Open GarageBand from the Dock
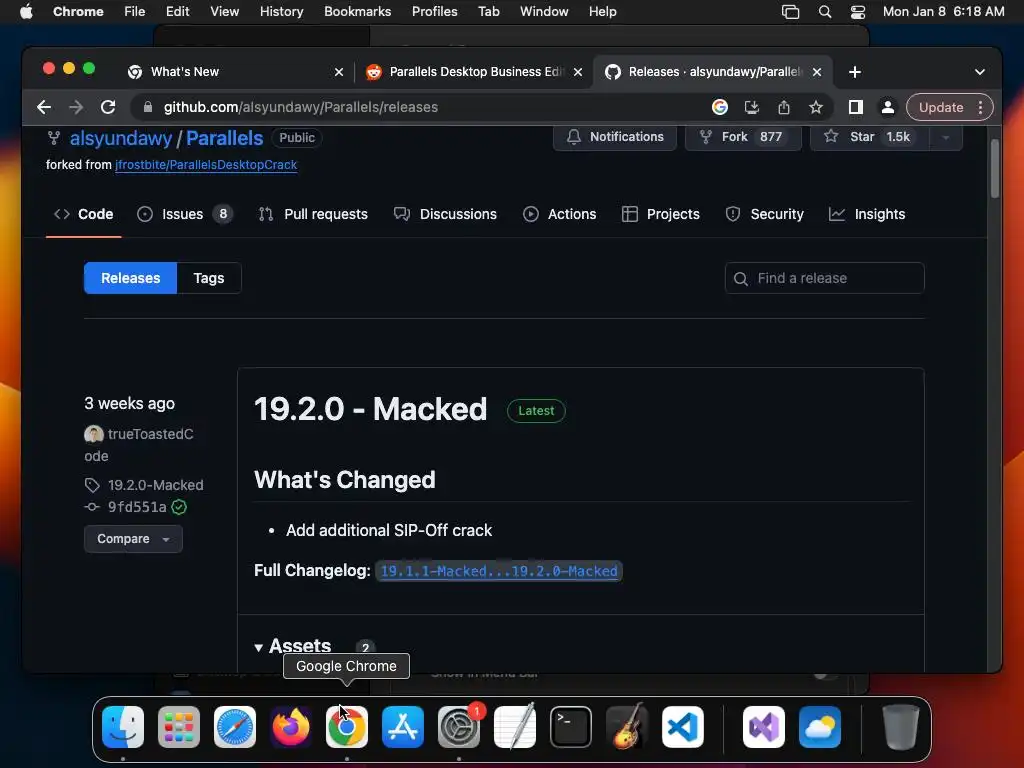This screenshot has width=1024, height=768. 627,727
